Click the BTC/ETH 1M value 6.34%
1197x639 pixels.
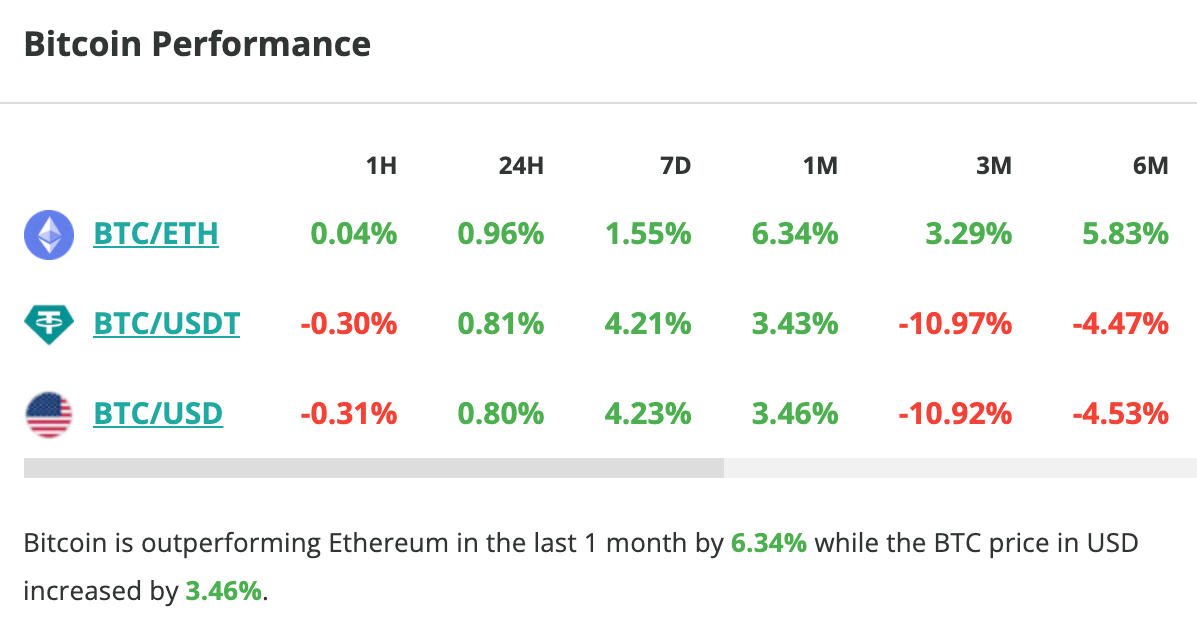pyautogui.click(x=794, y=234)
